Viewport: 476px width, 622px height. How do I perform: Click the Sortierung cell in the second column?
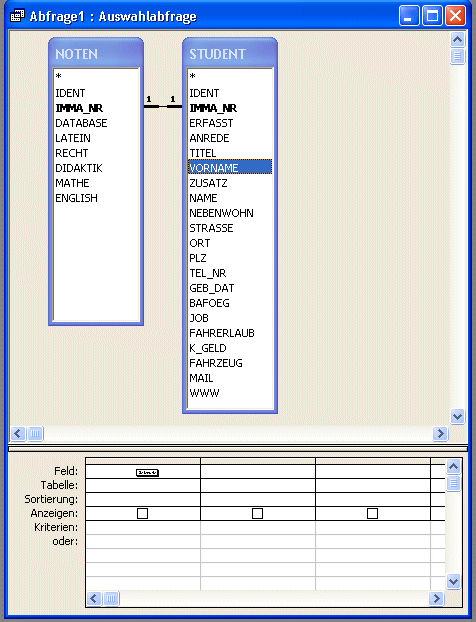pos(258,499)
